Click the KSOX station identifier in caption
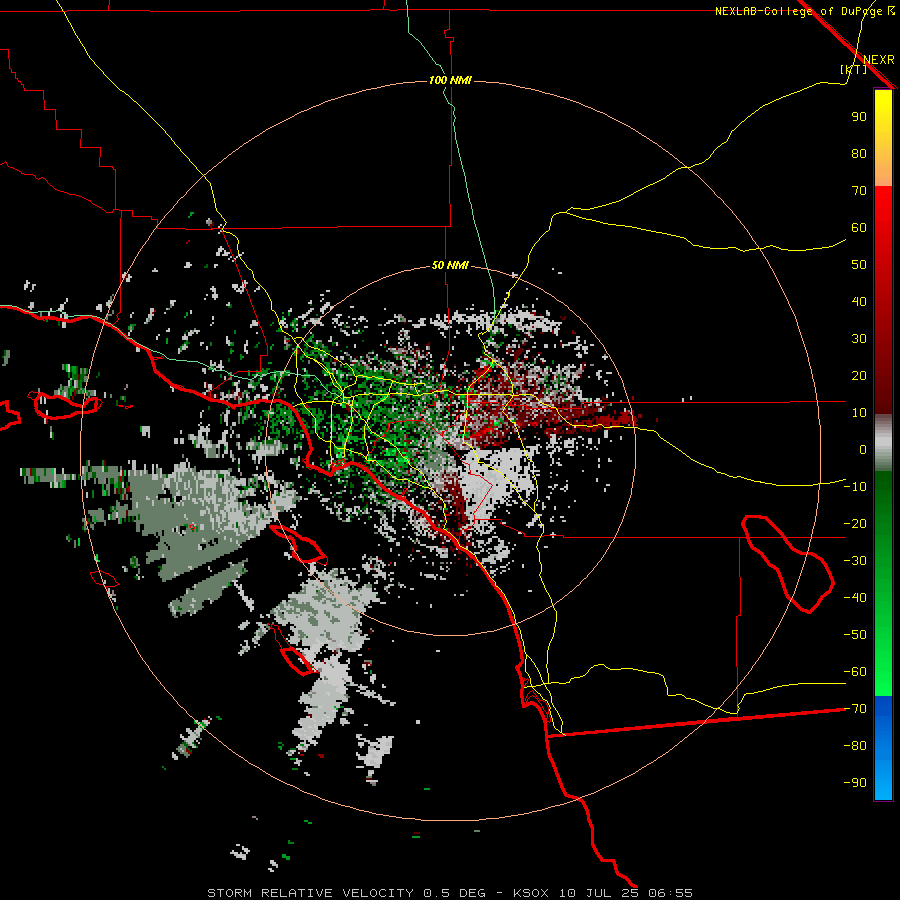 coord(531,893)
